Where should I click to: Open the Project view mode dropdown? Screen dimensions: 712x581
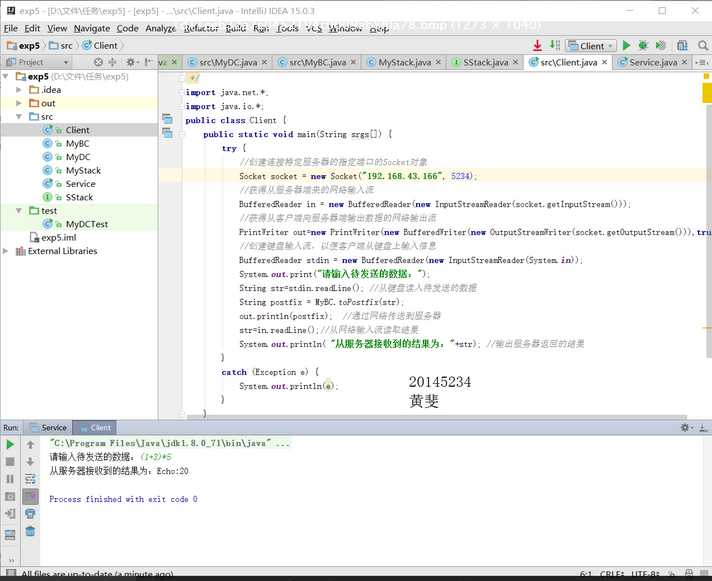[38, 62]
